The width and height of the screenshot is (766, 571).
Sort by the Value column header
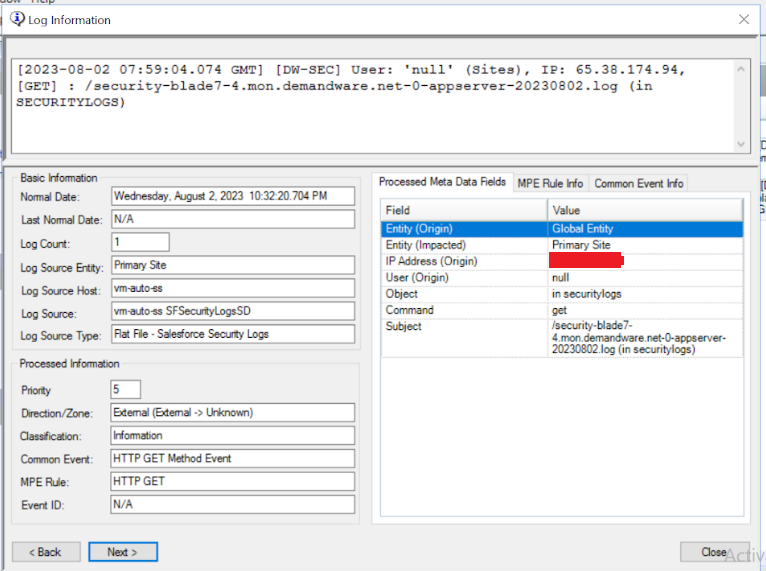point(644,211)
